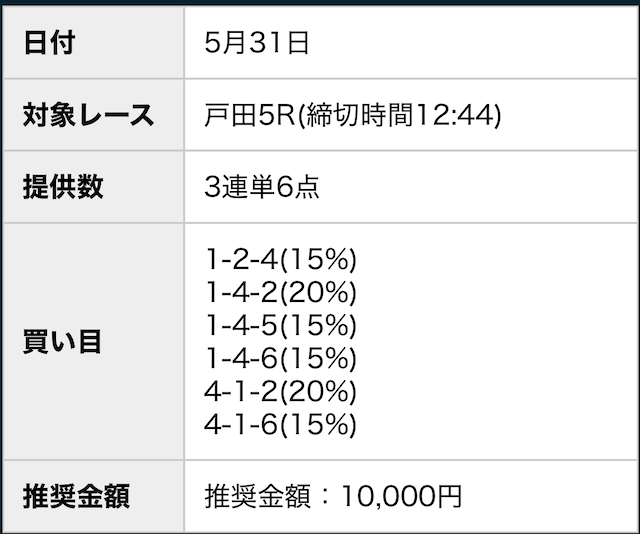Click the 戸田5R race name
Screen dimensions: 640x534
click(x=247, y=114)
